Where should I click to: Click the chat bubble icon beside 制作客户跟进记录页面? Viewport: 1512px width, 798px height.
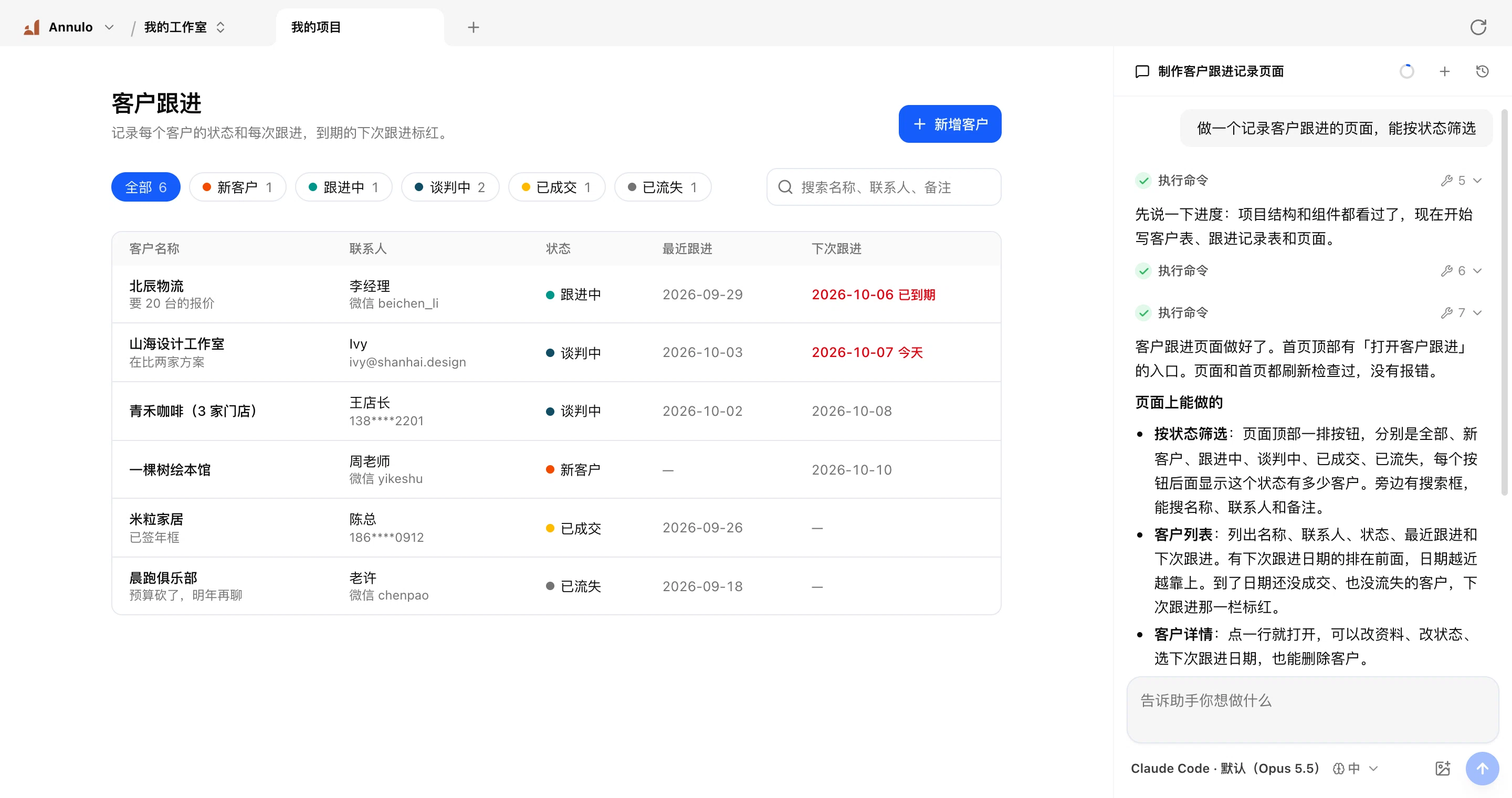[1142, 71]
